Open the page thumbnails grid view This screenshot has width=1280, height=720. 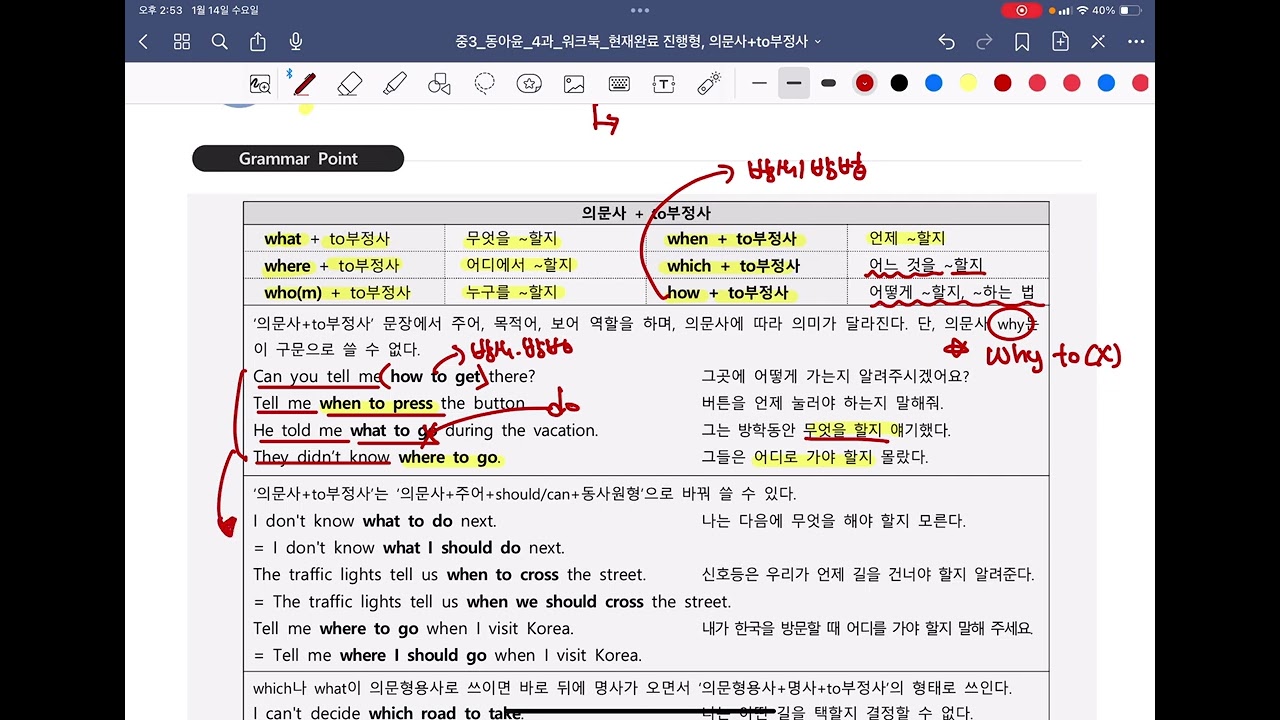(x=182, y=42)
